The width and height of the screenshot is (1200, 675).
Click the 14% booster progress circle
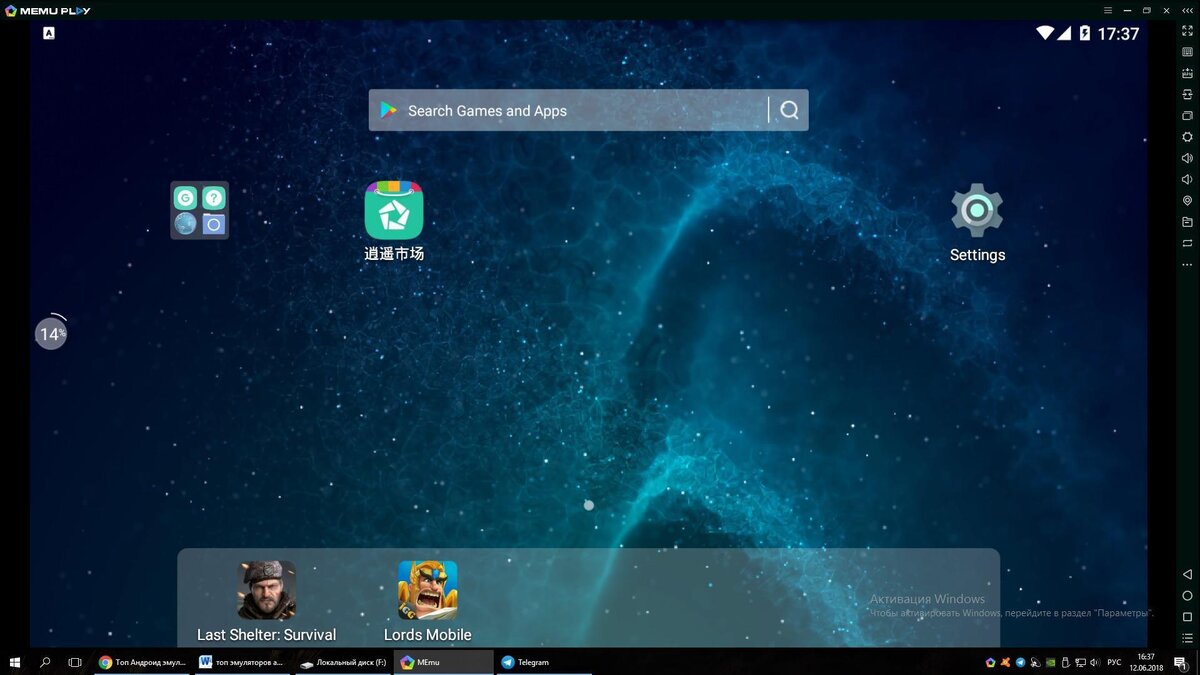click(x=51, y=333)
